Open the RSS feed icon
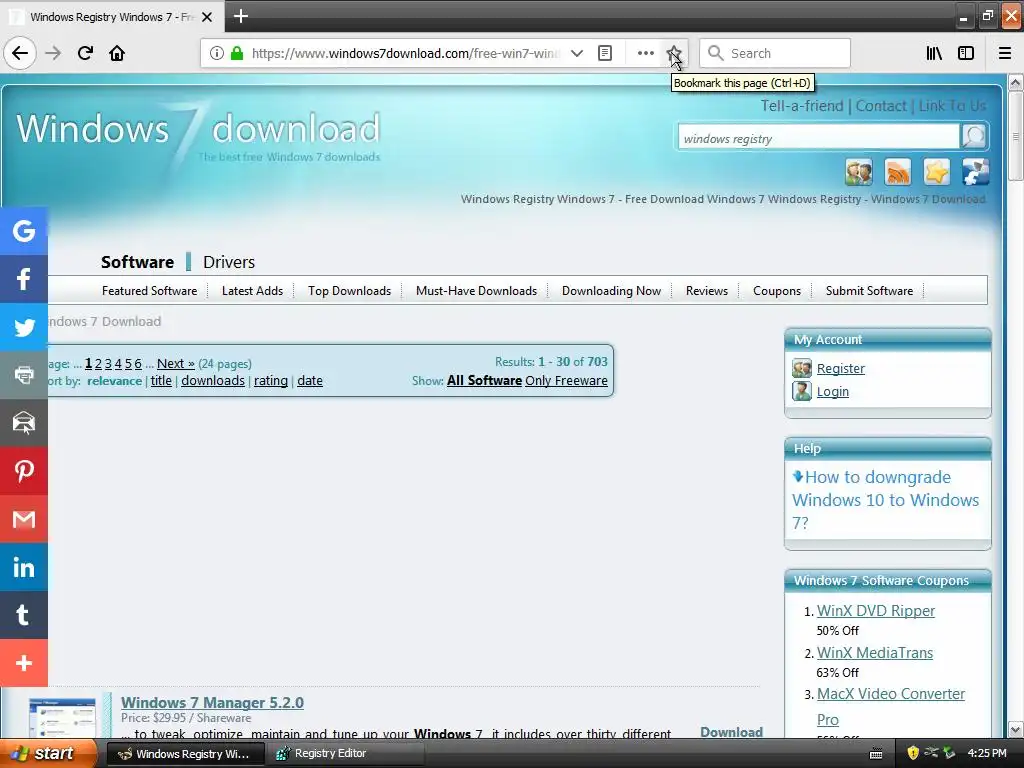Screen dimensions: 1024x768 point(897,172)
